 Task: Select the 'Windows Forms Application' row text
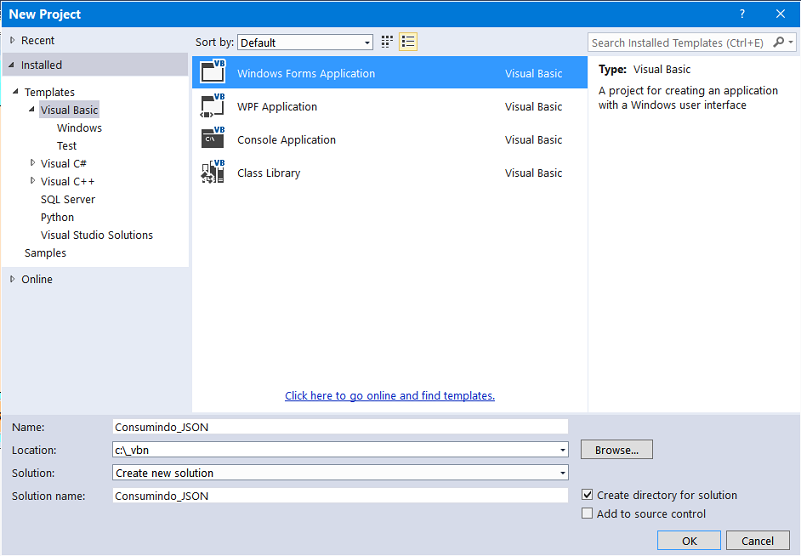[x=306, y=73]
